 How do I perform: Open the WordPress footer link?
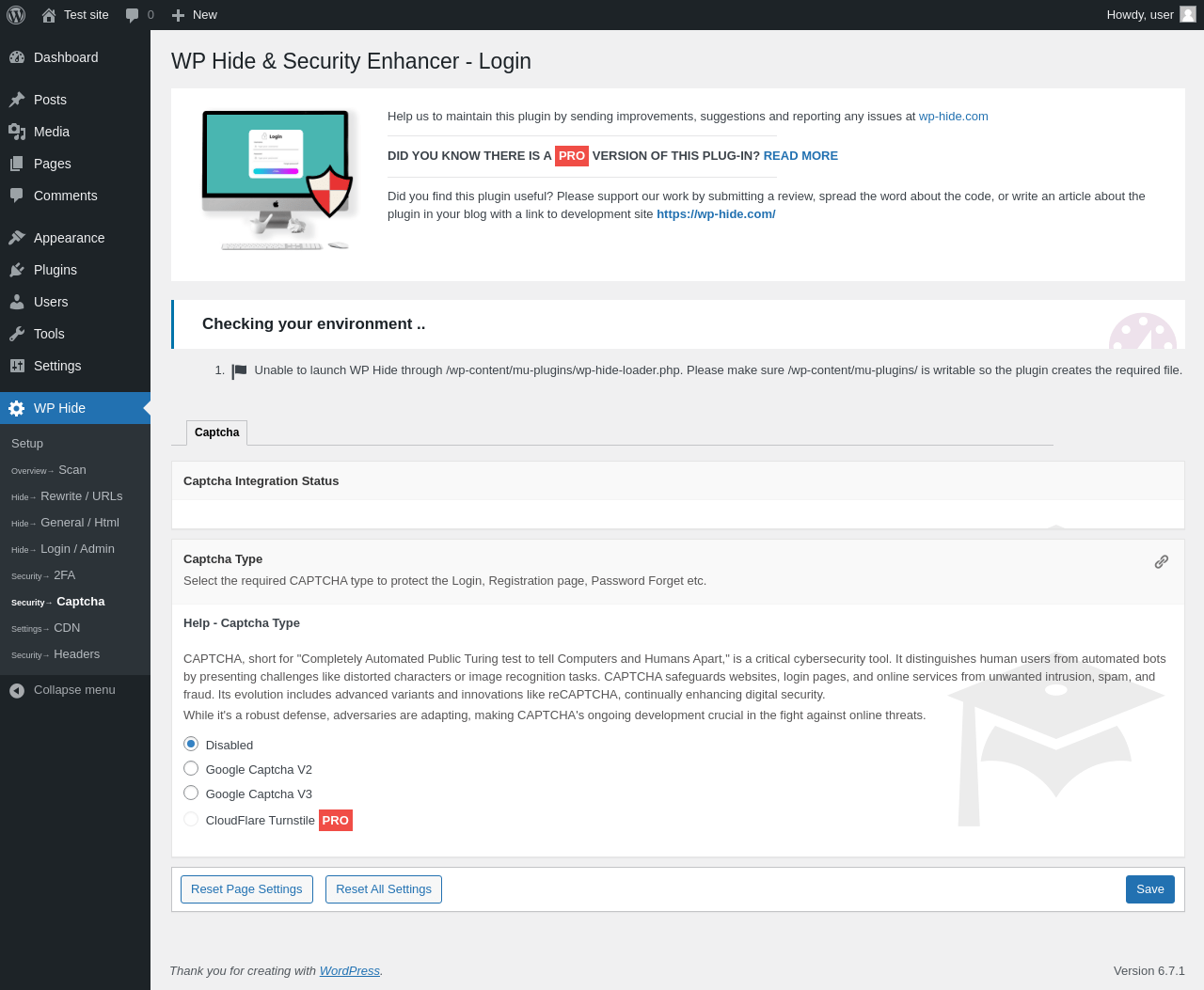(x=350, y=971)
